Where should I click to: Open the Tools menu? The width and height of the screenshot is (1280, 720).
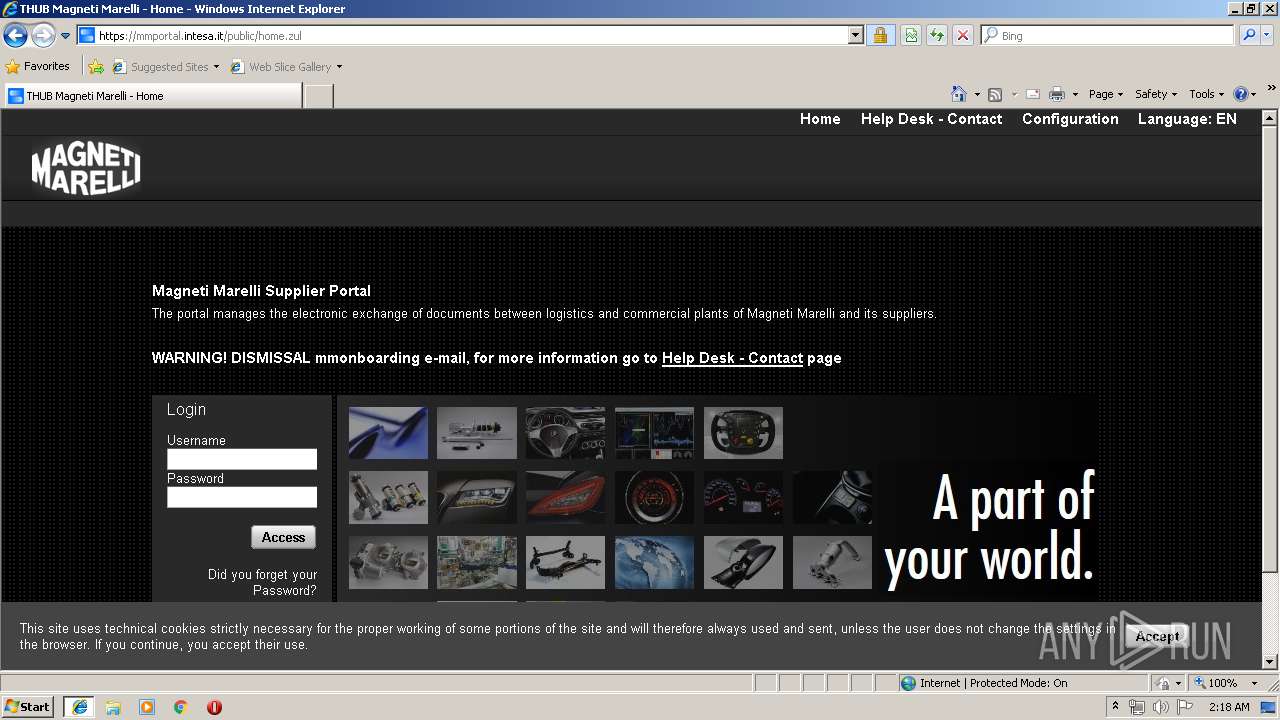coord(1206,94)
